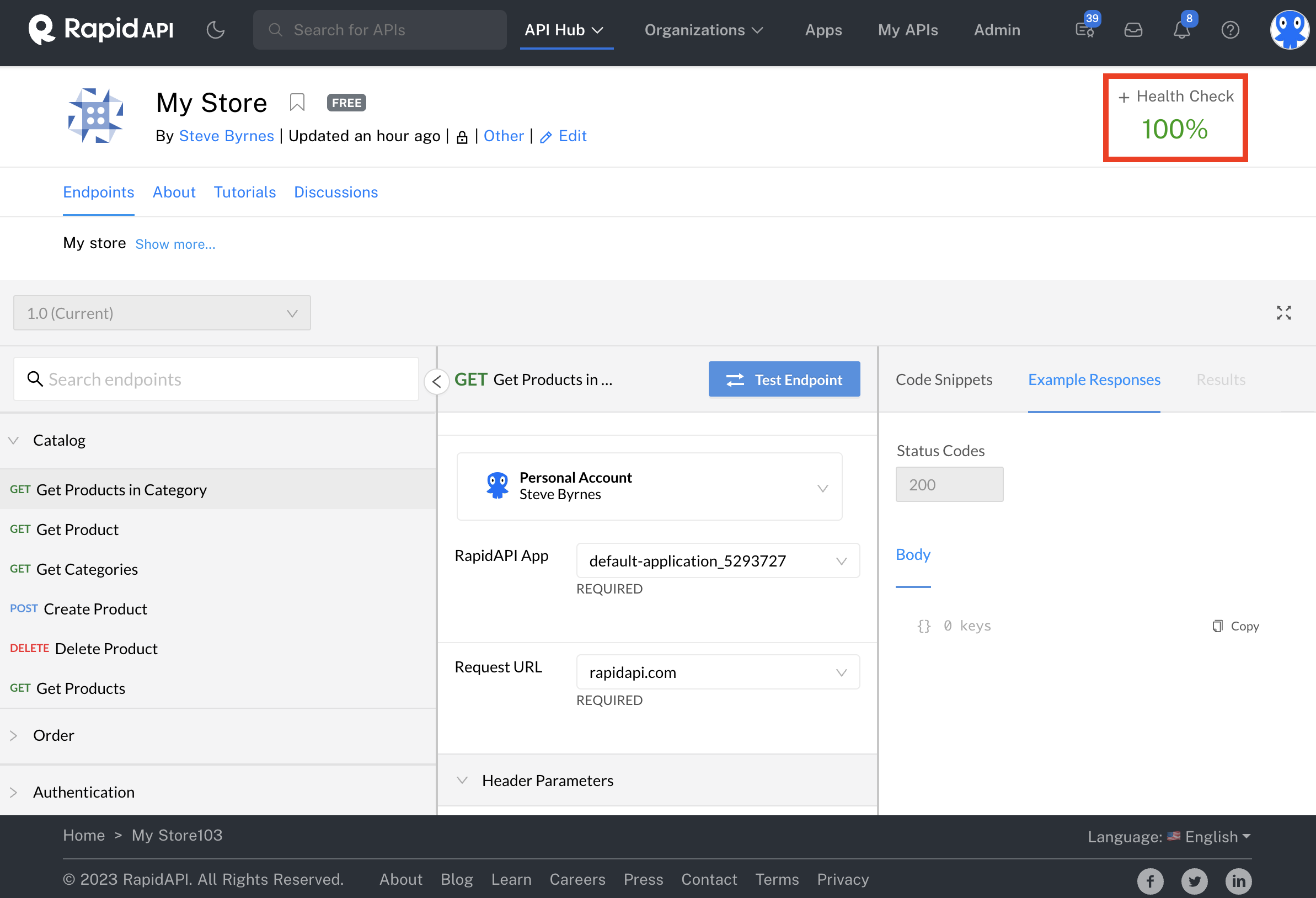Open the LinkedIn icon
This screenshot has height=898, width=1316.
pos(1238,881)
